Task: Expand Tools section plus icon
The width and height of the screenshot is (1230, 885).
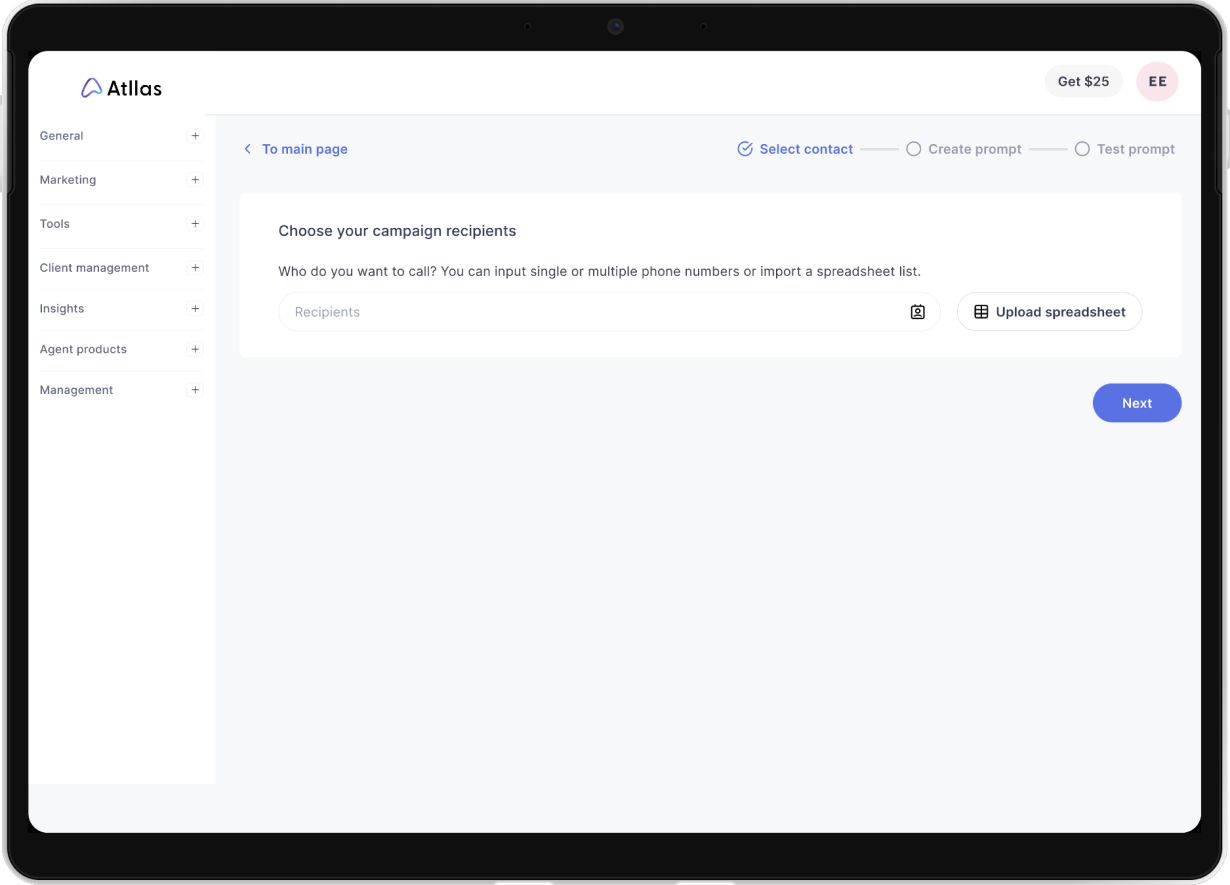Action: pyautogui.click(x=195, y=224)
